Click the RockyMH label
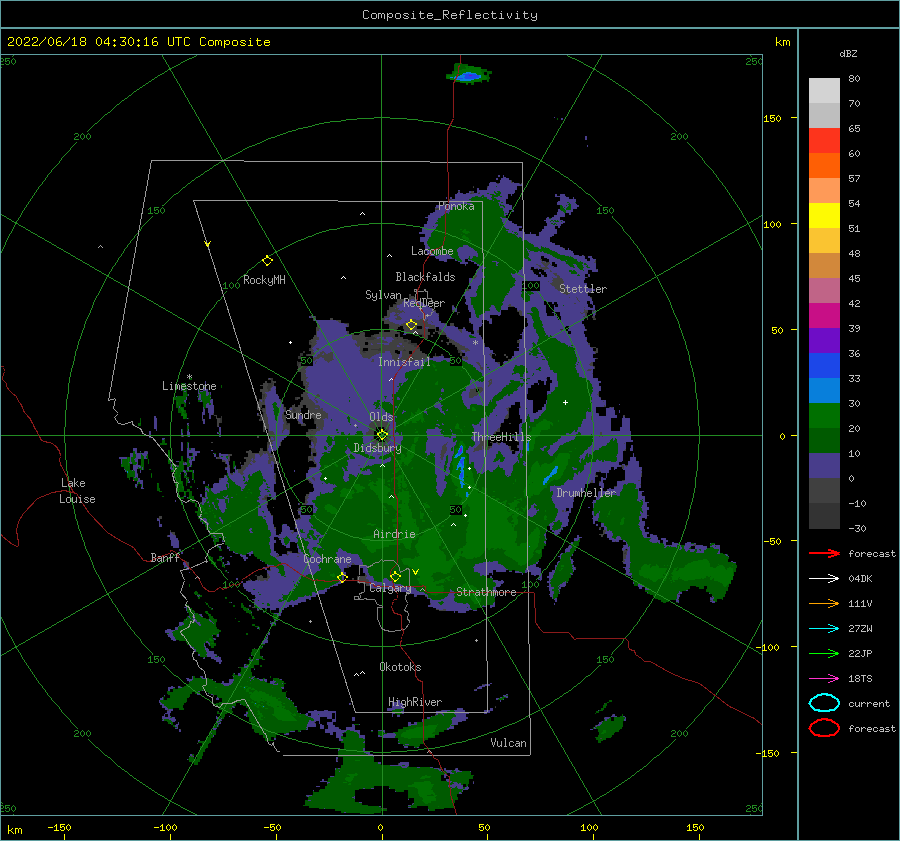 (x=264, y=280)
